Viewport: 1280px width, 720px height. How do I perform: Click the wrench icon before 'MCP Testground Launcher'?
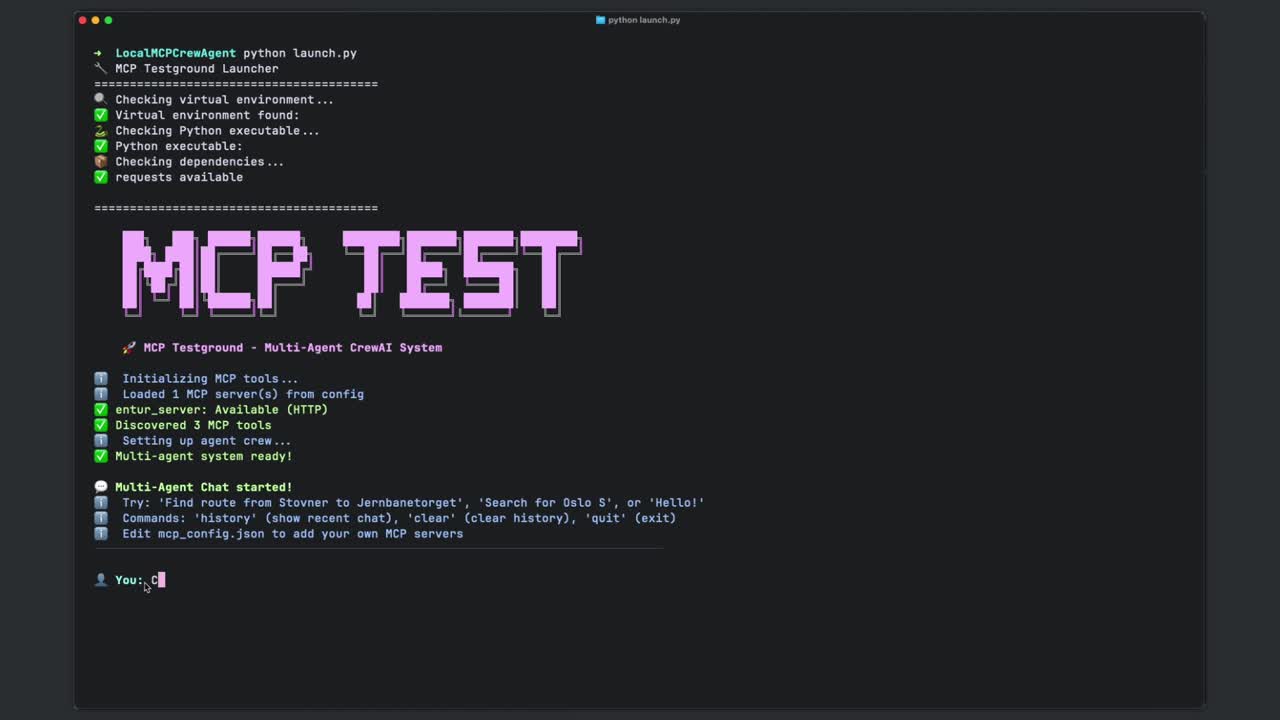coord(100,69)
